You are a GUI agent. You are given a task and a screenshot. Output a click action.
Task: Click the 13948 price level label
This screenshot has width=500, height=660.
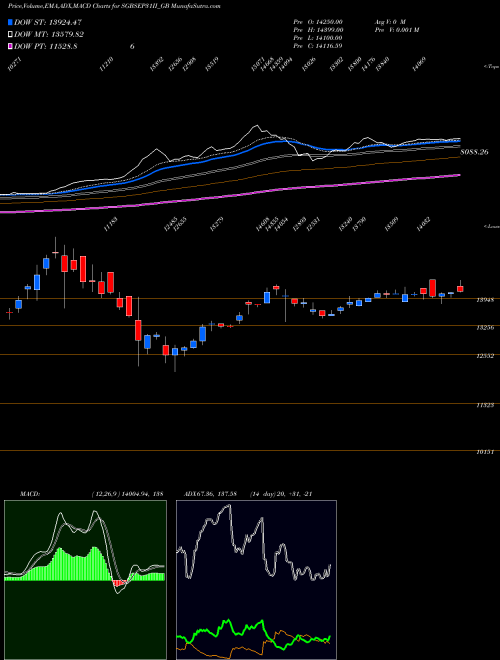485,301
